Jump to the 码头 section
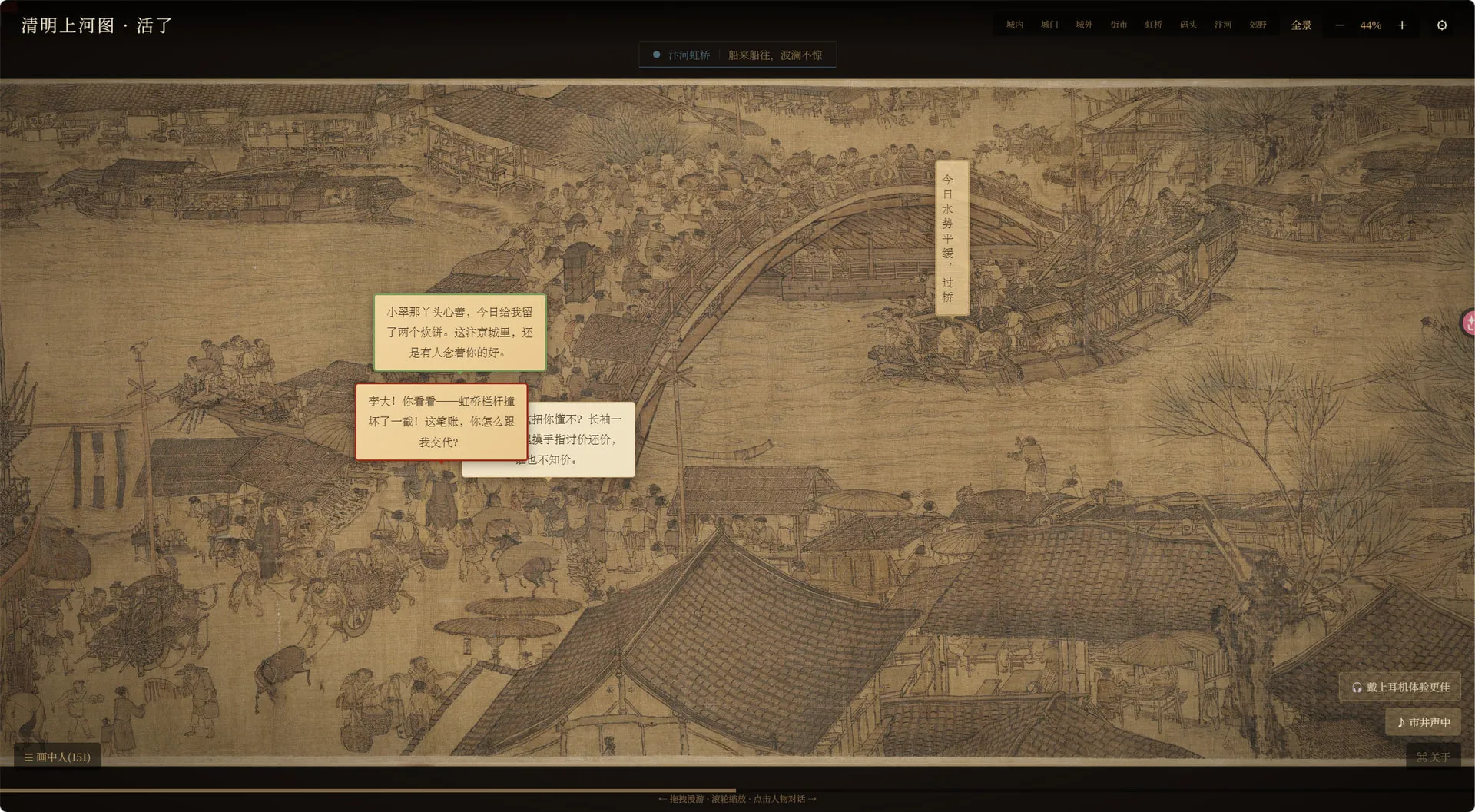This screenshot has height=812, width=1475. (1188, 25)
